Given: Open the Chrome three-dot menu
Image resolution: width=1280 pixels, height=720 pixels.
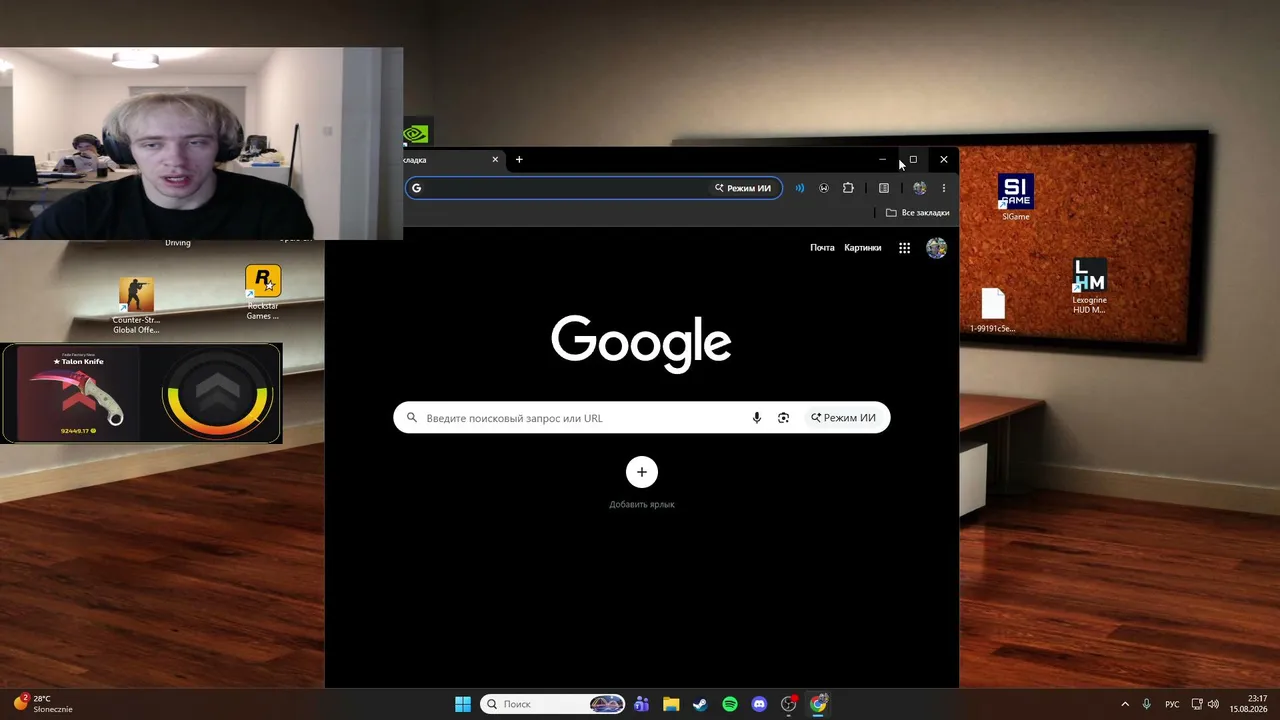Looking at the screenshot, I should (943, 188).
